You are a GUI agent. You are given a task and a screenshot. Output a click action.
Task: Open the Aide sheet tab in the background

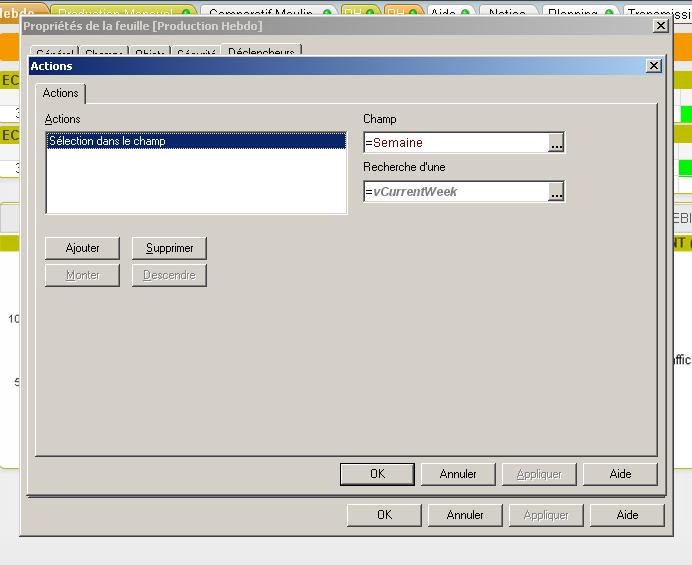(450, 11)
